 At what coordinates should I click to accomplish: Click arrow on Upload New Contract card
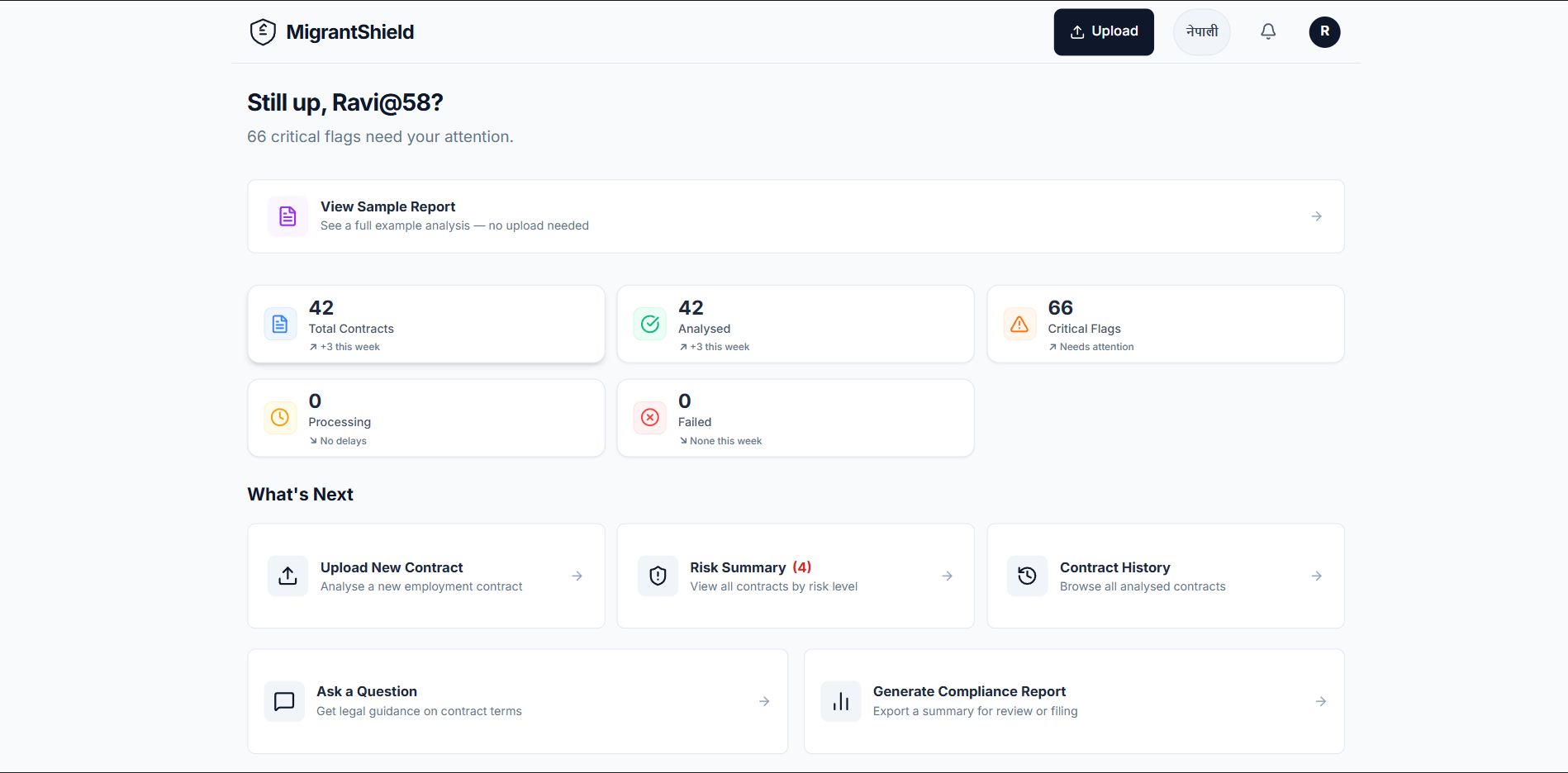[577, 576]
